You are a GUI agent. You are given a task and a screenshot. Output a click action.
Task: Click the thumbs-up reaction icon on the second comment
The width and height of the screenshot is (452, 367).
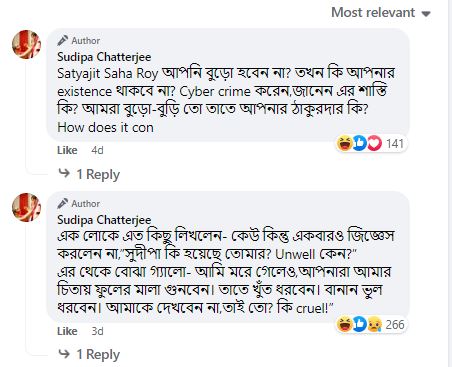coord(360,324)
